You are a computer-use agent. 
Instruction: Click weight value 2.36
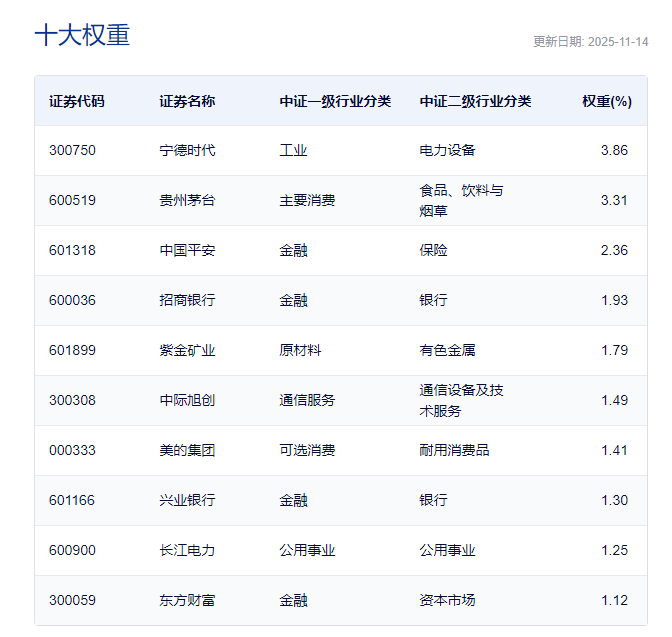tap(614, 250)
